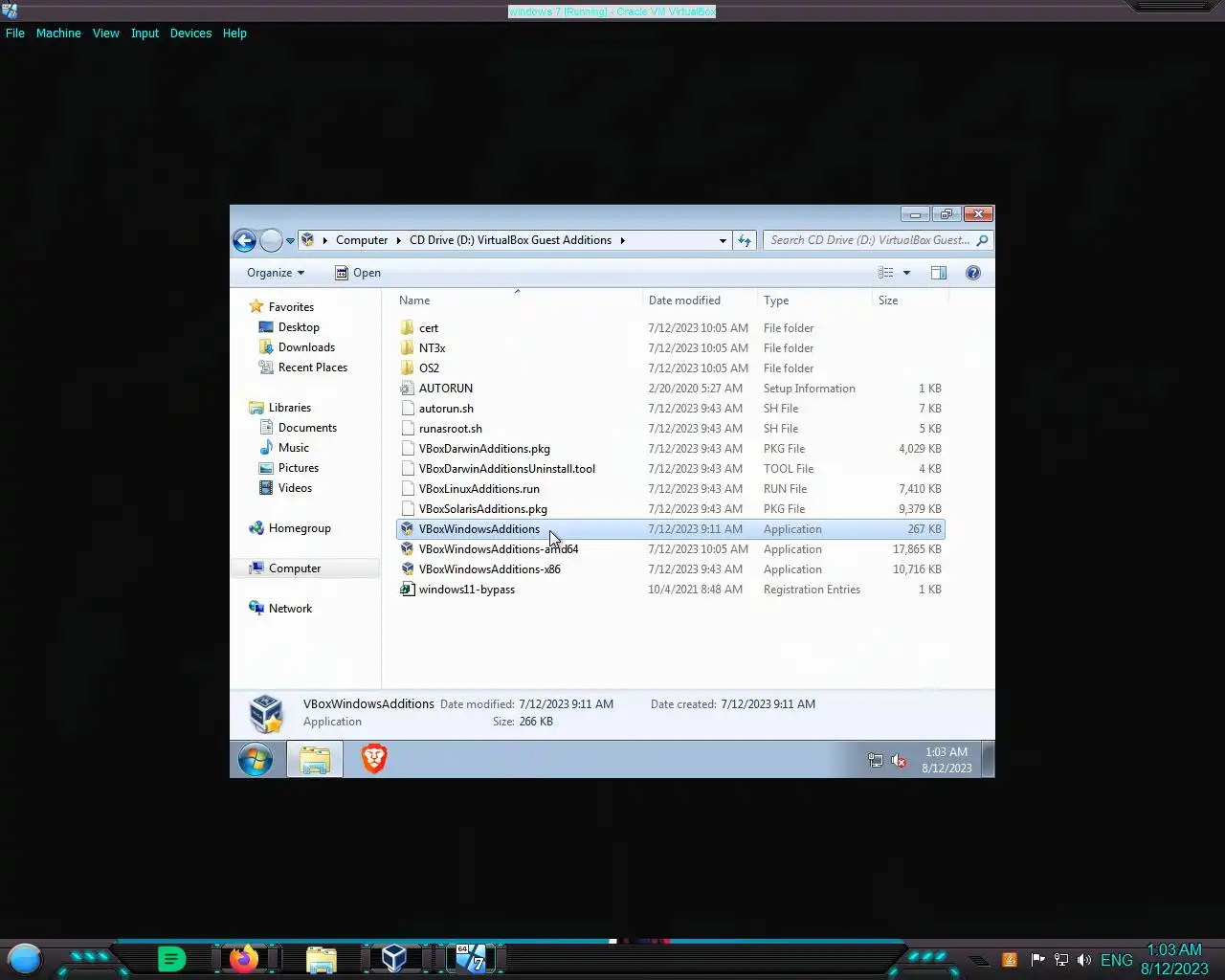
Task: Click the Change your view icon
Action: point(886,273)
